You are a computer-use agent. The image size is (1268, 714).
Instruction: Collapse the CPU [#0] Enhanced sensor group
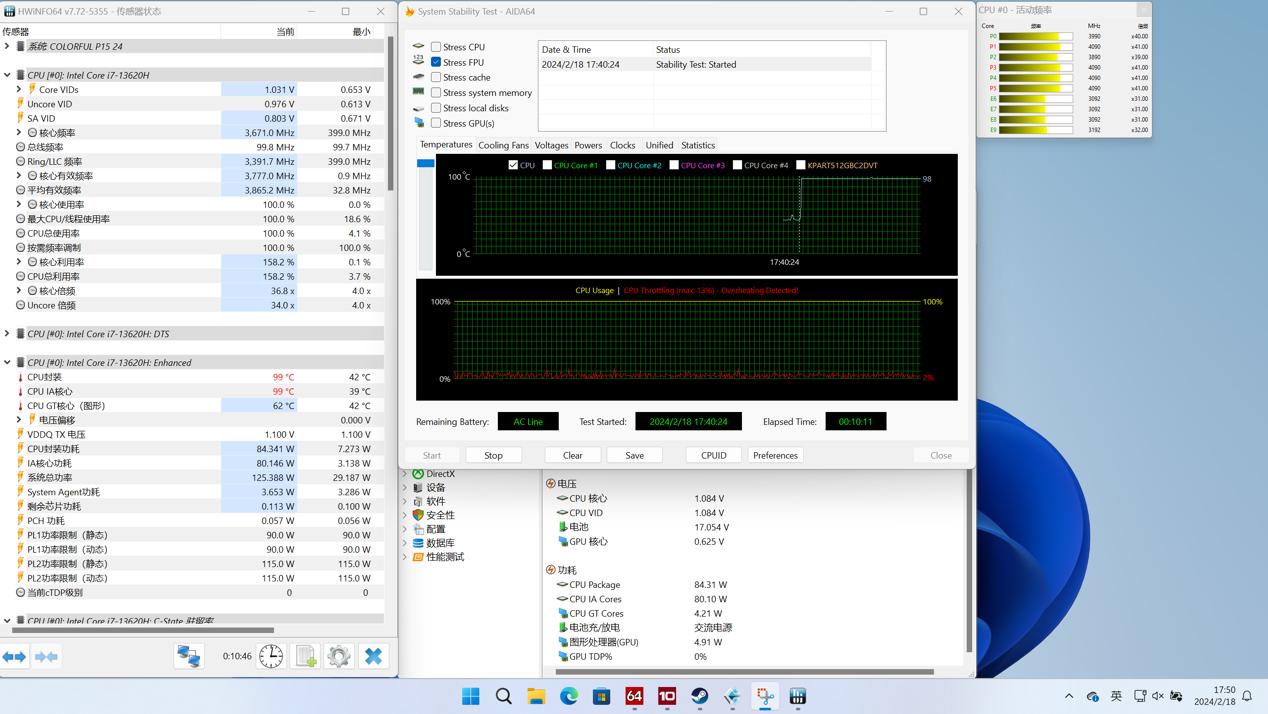click(x=7, y=363)
